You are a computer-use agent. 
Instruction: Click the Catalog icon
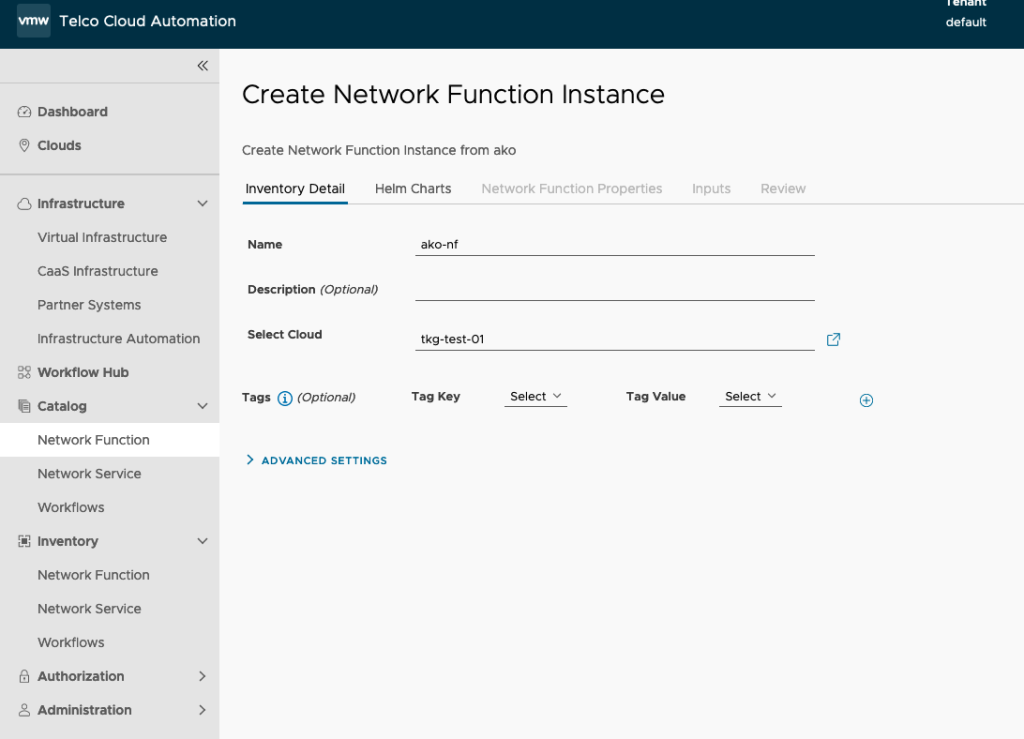(24, 406)
